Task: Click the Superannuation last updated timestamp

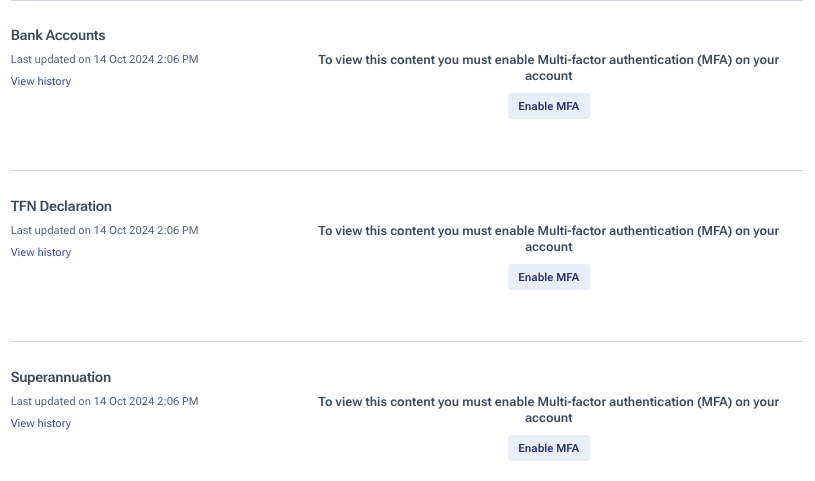Action: 104,401
